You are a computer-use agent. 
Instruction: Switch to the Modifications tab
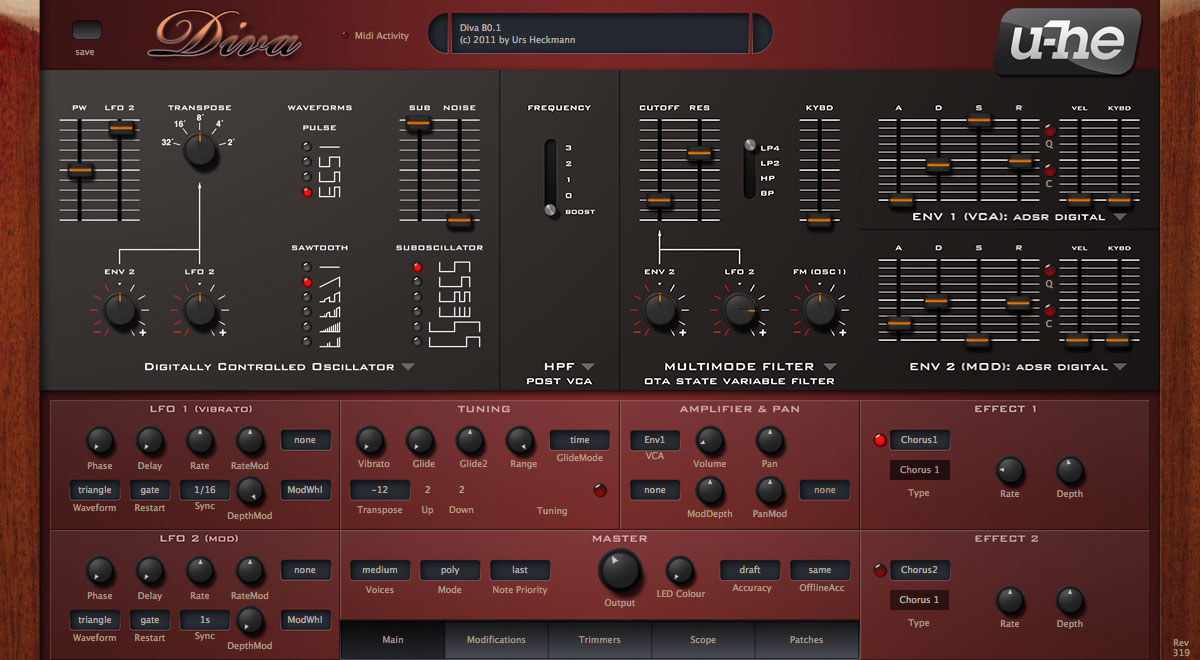496,640
